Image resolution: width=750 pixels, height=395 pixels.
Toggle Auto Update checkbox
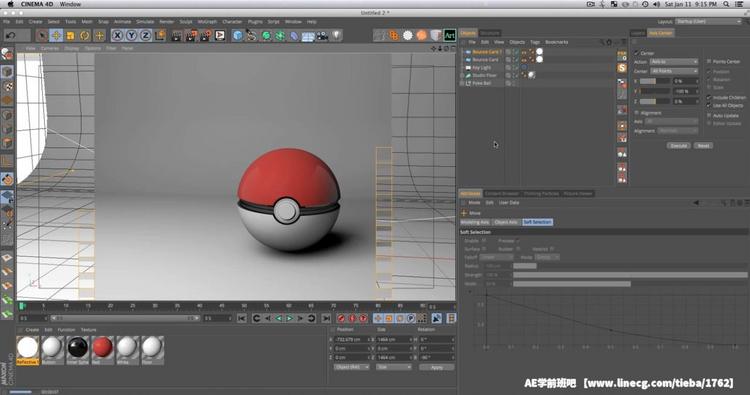[x=709, y=116]
